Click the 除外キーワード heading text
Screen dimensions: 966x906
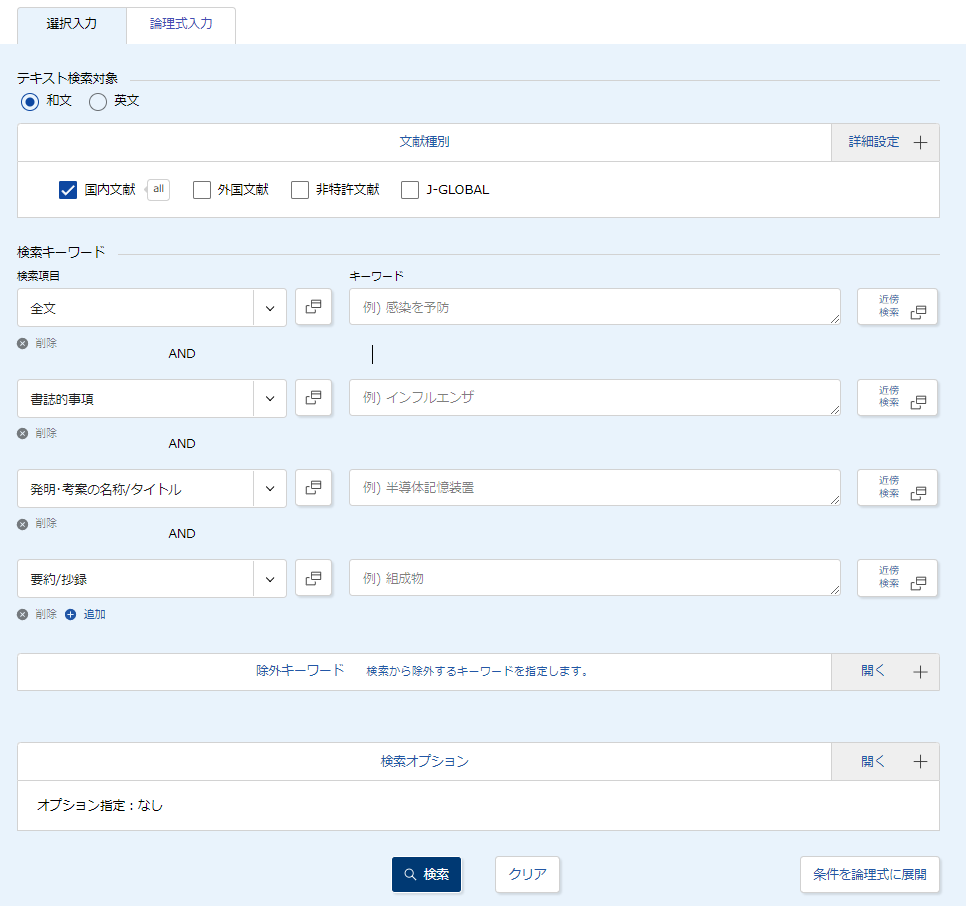point(300,671)
